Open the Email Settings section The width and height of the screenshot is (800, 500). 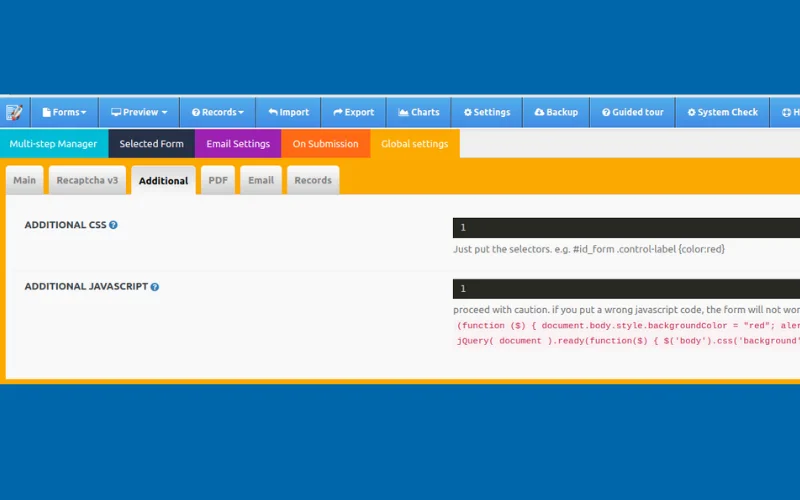click(x=238, y=144)
